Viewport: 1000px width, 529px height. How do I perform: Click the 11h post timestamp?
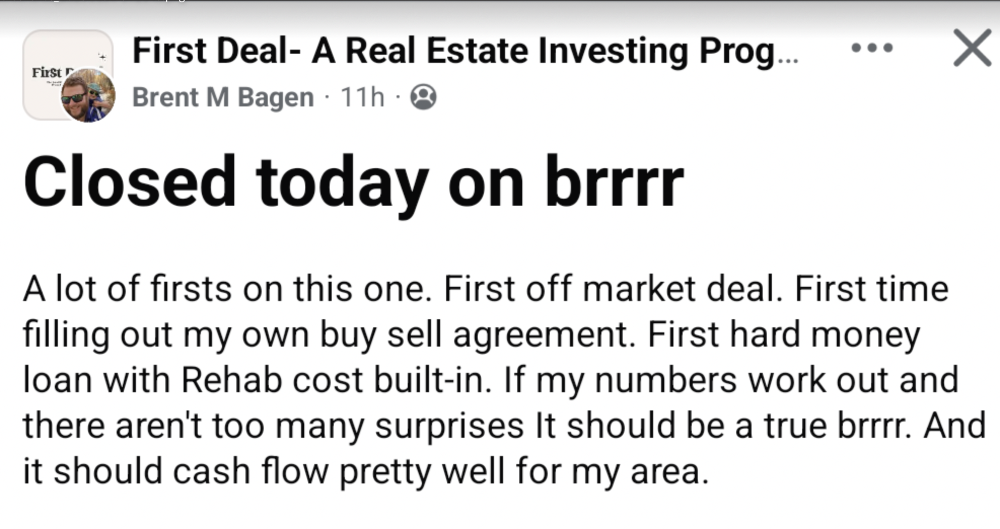pos(362,98)
